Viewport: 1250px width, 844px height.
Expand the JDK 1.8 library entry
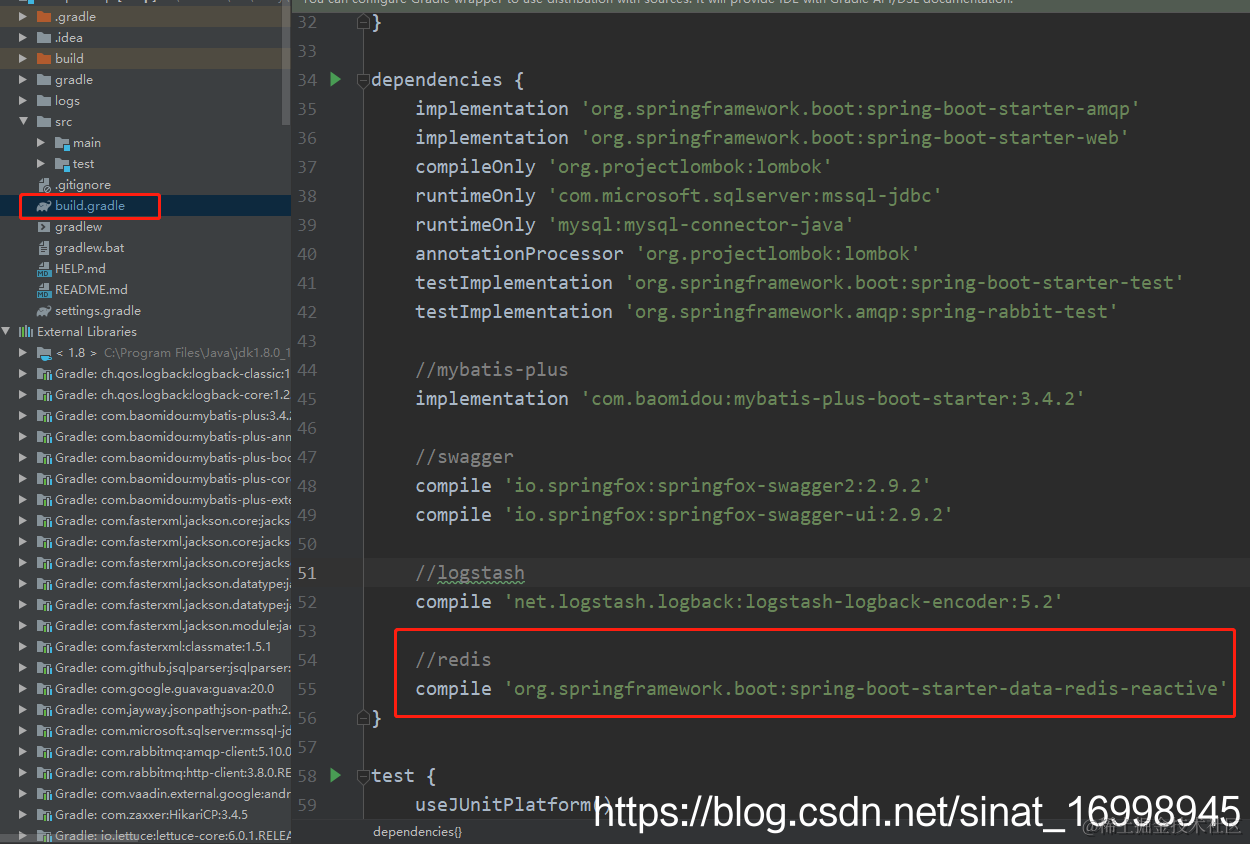point(23,352)
